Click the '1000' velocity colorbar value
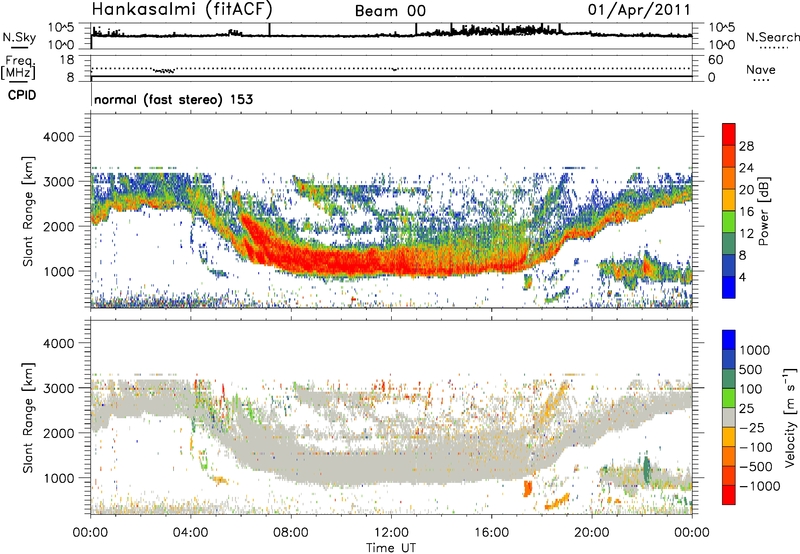The width and height of the screenshot is (800, 554). point(755,350)
